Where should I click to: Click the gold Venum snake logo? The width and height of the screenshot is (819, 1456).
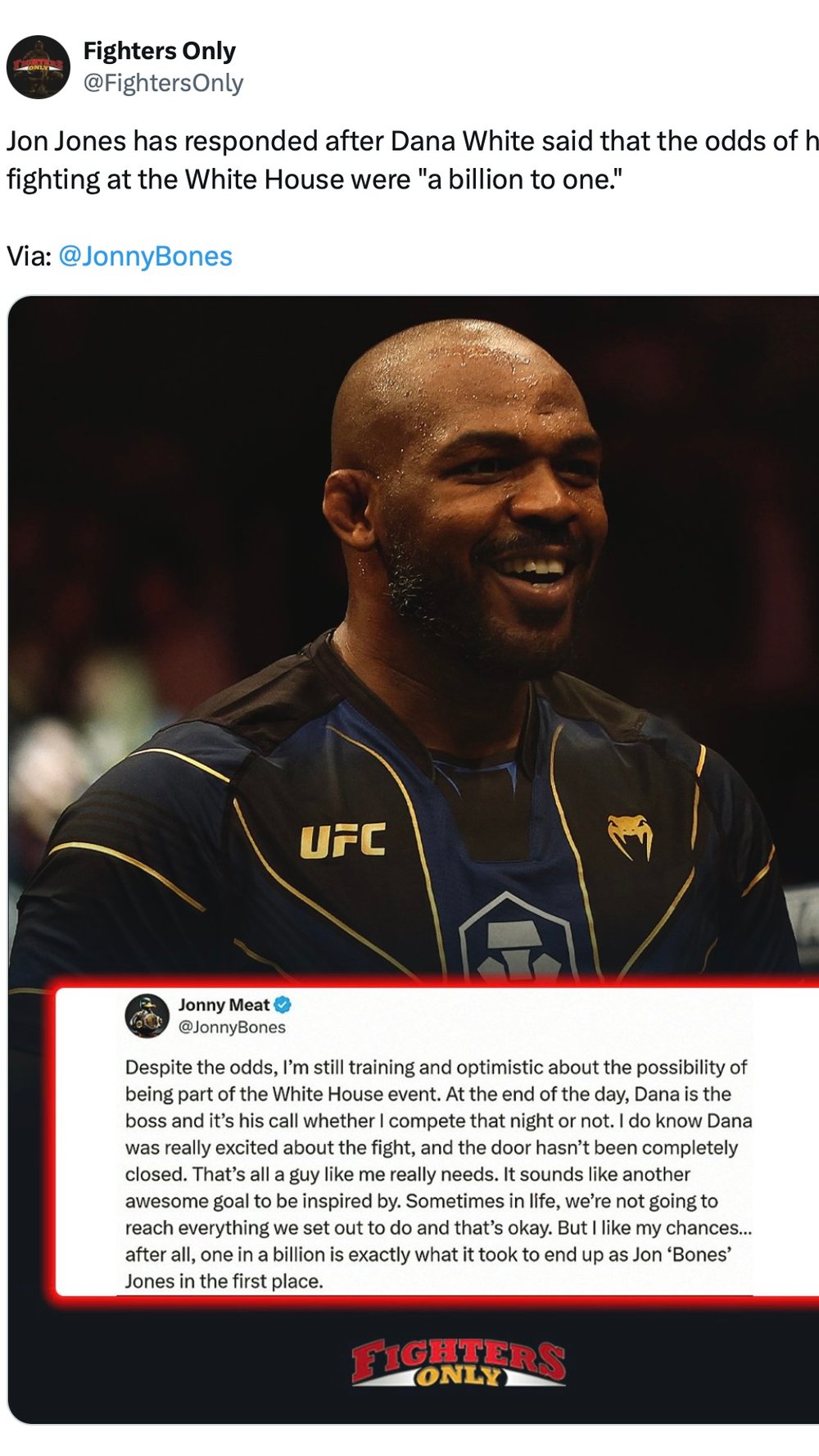630,836
